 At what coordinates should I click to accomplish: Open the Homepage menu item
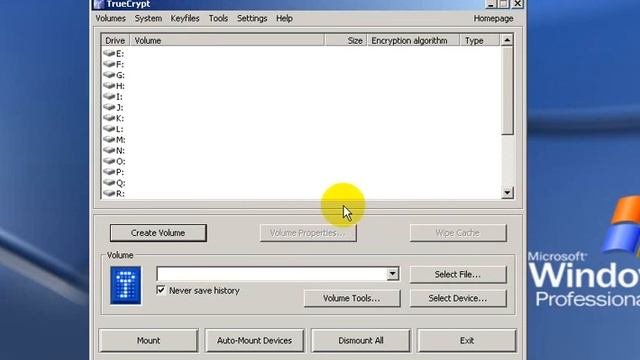(x=493, y=18)
